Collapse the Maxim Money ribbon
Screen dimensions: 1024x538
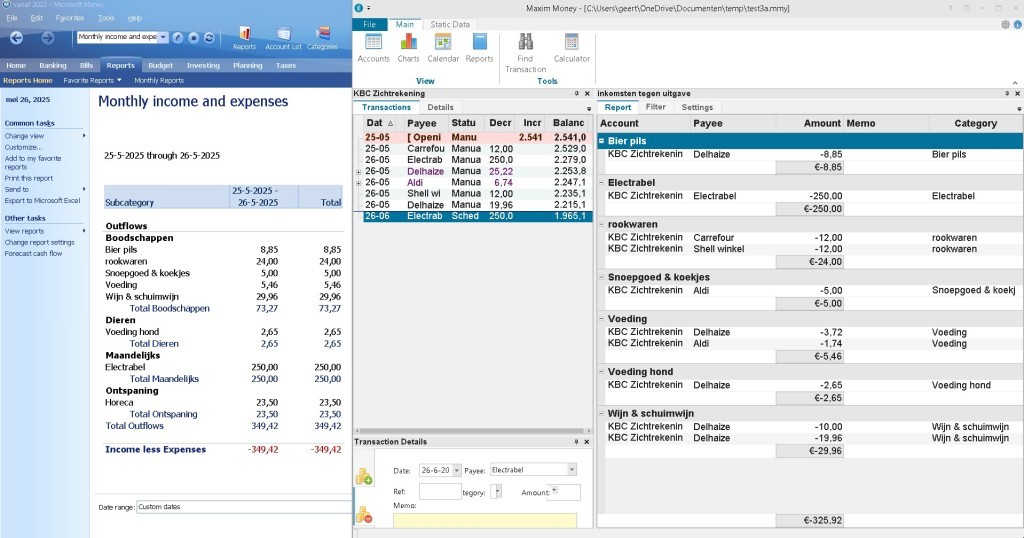click(1015, 82)
